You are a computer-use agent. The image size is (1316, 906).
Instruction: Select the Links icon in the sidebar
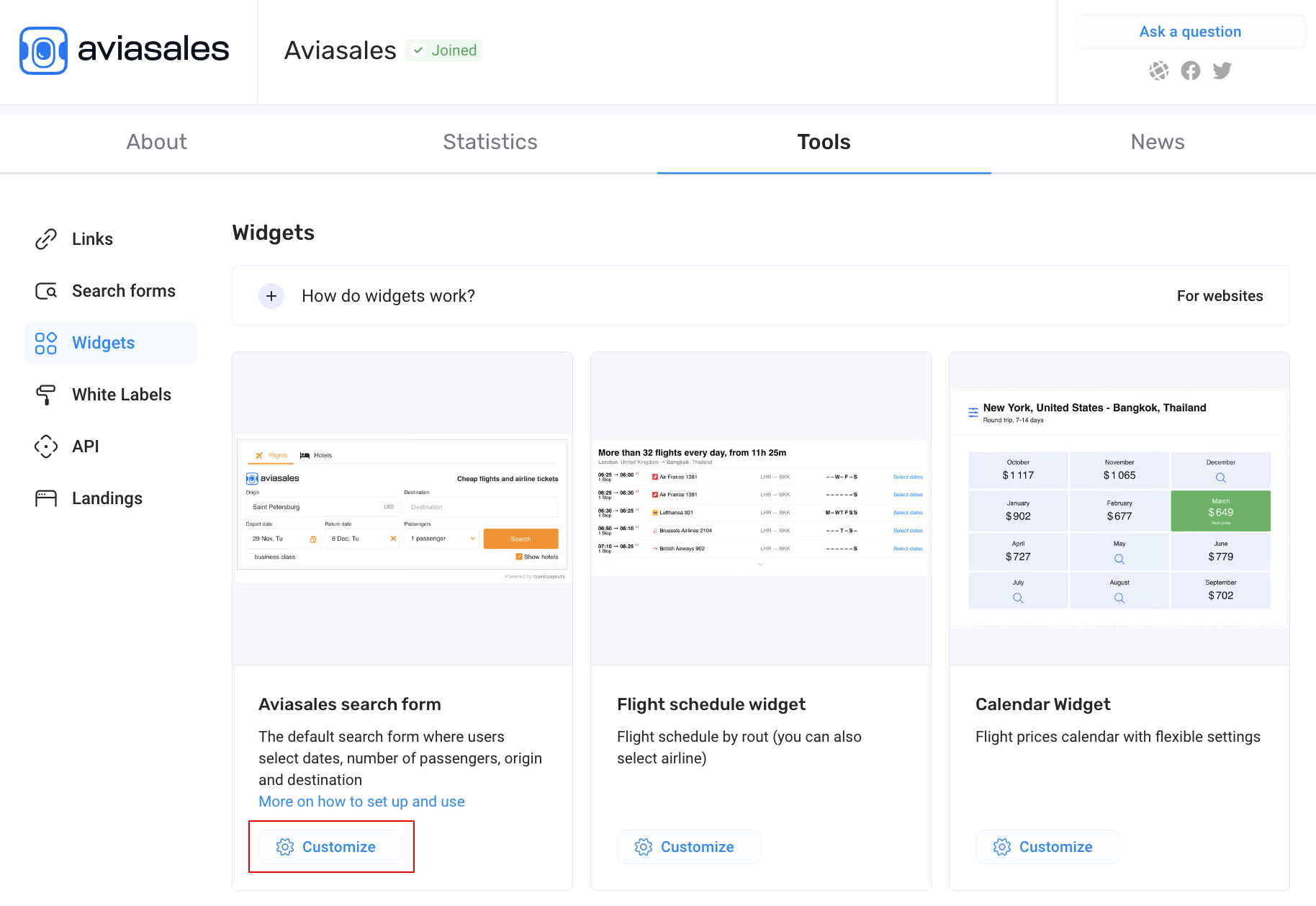tap(46, 238)
